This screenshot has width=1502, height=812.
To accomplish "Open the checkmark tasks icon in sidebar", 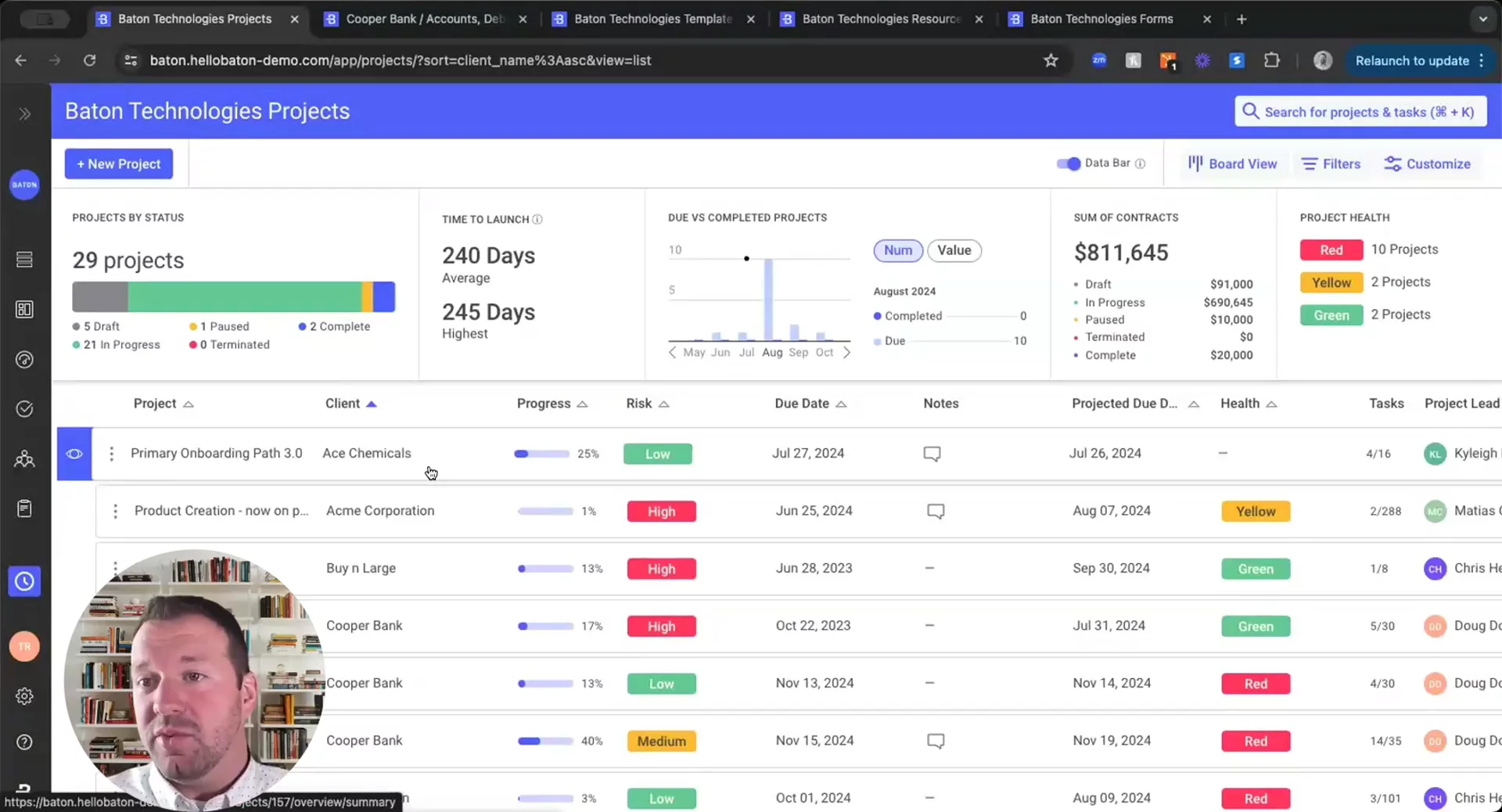I will pos(24,409).
